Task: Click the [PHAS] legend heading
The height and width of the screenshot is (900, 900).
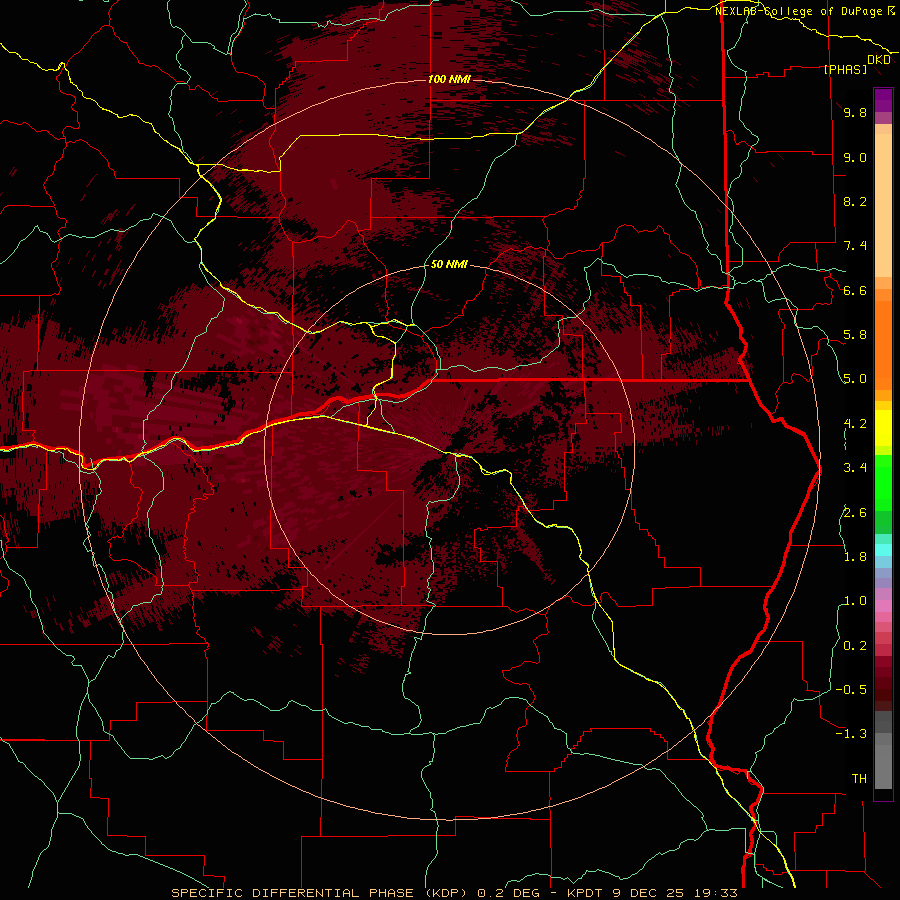Action: [845, 70]
